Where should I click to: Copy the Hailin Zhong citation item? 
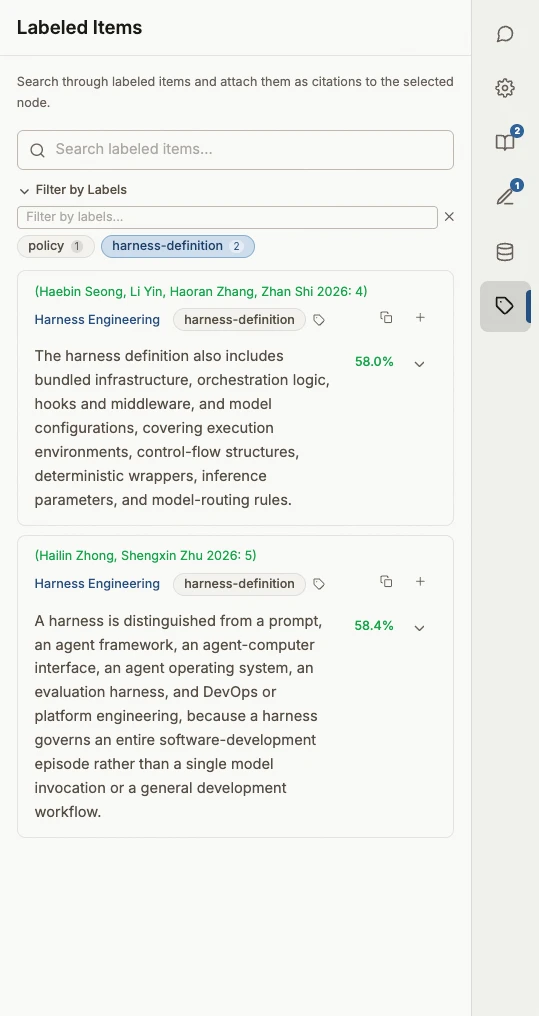[386, 581]
